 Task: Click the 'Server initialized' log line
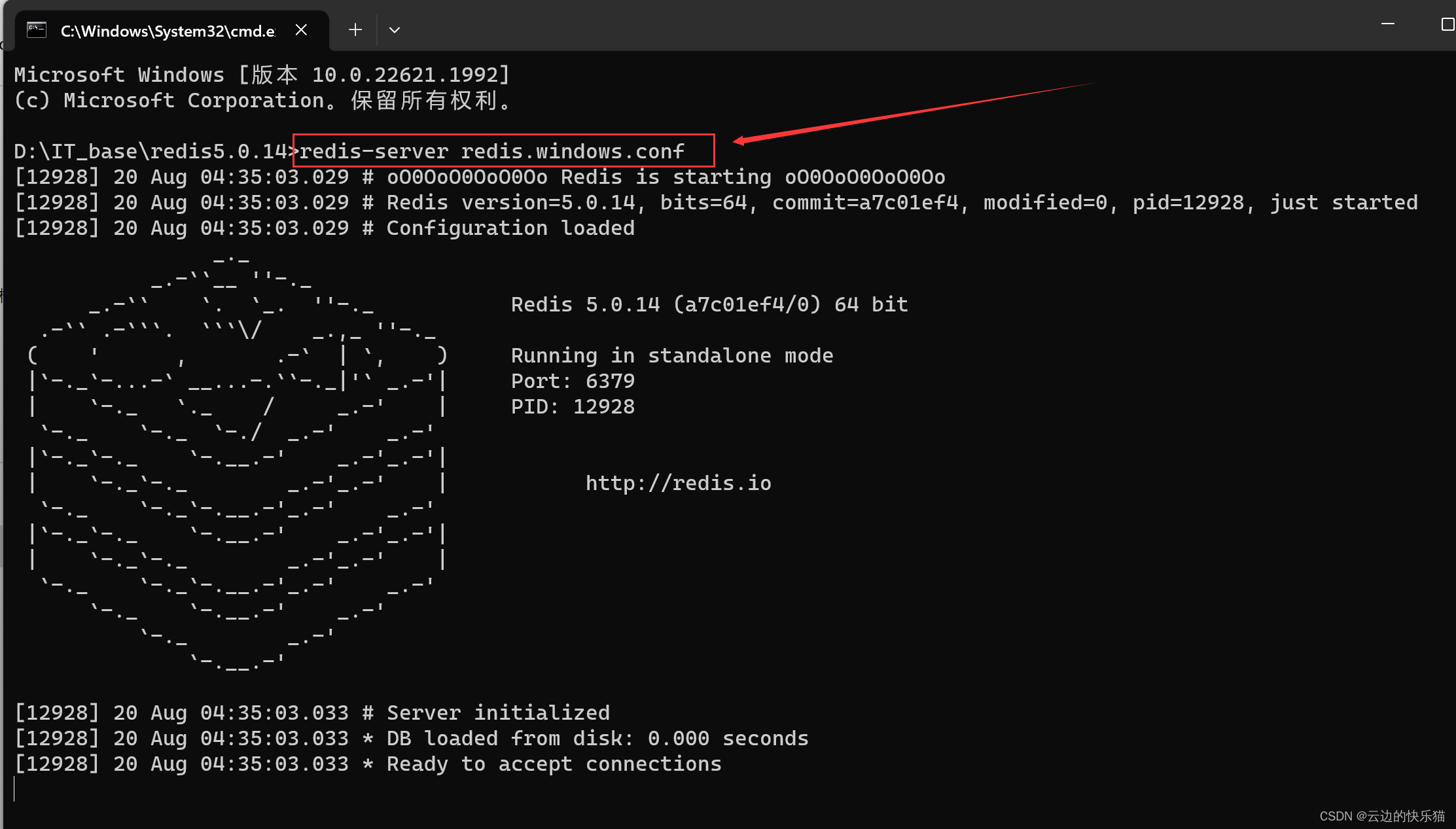point(312,713)
